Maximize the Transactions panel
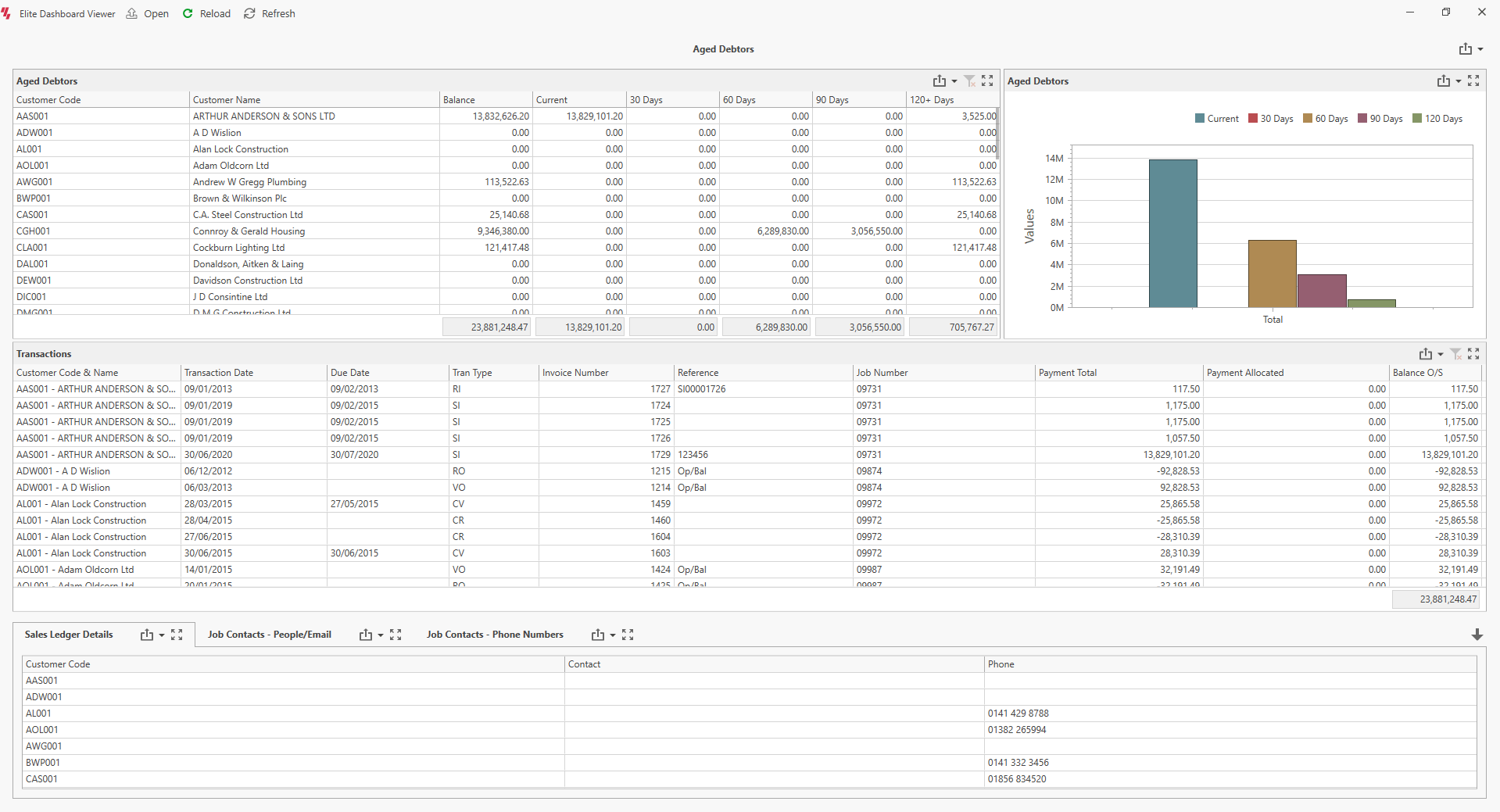This screenshot has height=812, width=1500. pos(1473,354)
